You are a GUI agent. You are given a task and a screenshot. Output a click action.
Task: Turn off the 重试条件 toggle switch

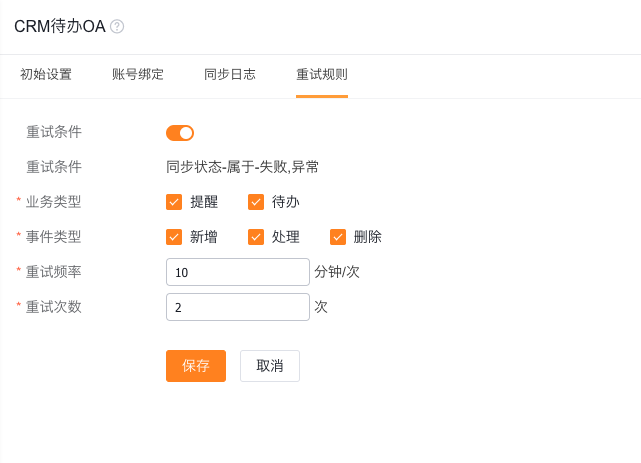[x=180, y=133]
